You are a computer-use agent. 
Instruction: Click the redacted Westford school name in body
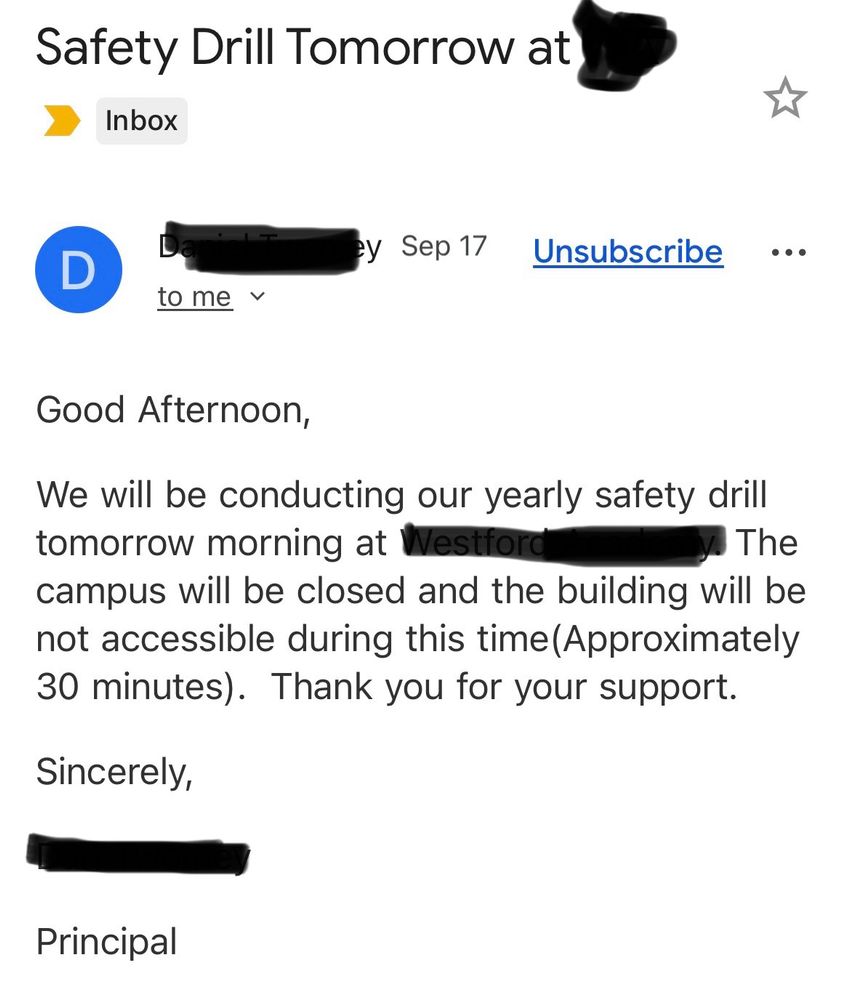tap(563, 543)
